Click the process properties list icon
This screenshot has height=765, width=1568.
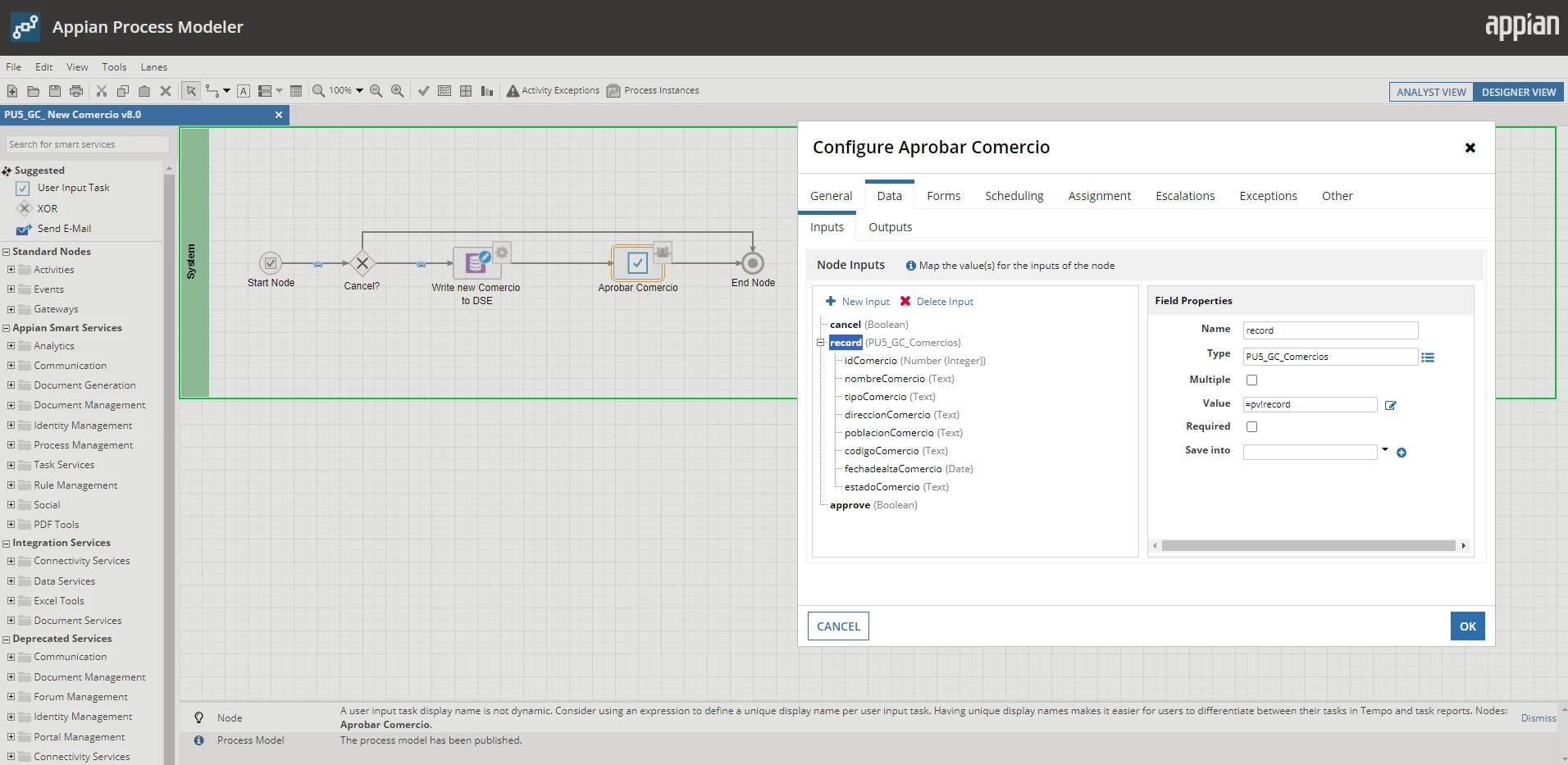[x=296, y=91]
